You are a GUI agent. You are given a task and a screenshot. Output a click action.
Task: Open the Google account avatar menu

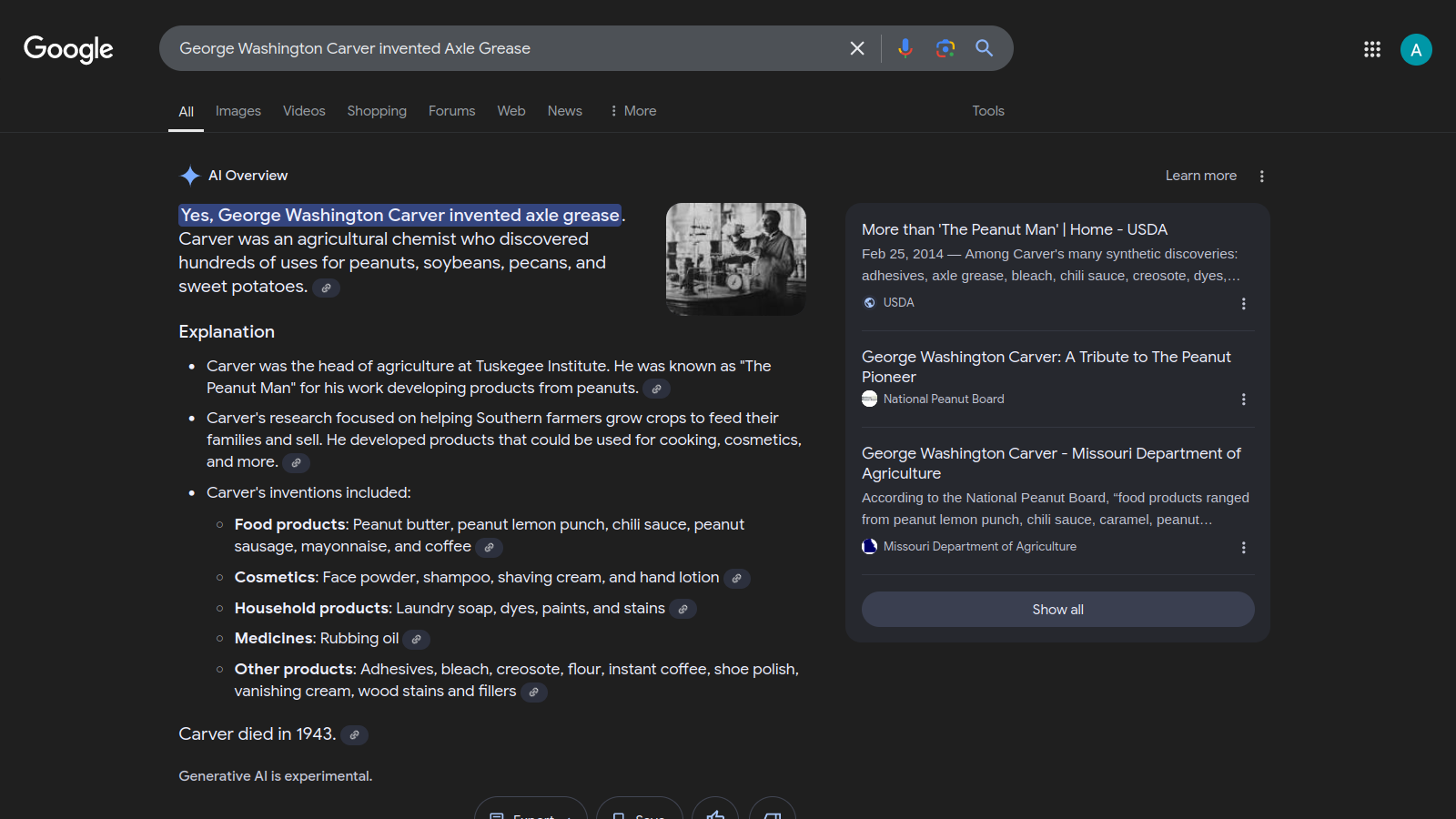coord(1416,49)
